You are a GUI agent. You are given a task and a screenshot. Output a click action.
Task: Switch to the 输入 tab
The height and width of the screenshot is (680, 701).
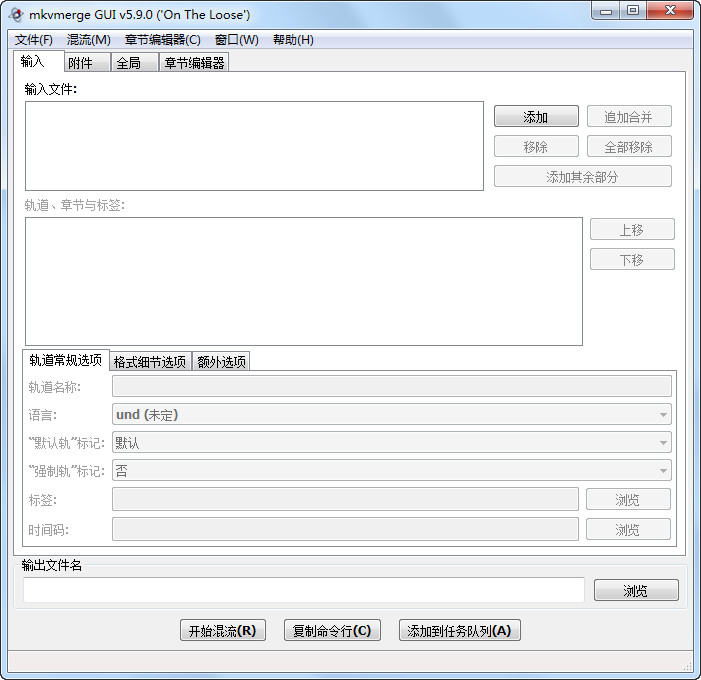(38, 61)
